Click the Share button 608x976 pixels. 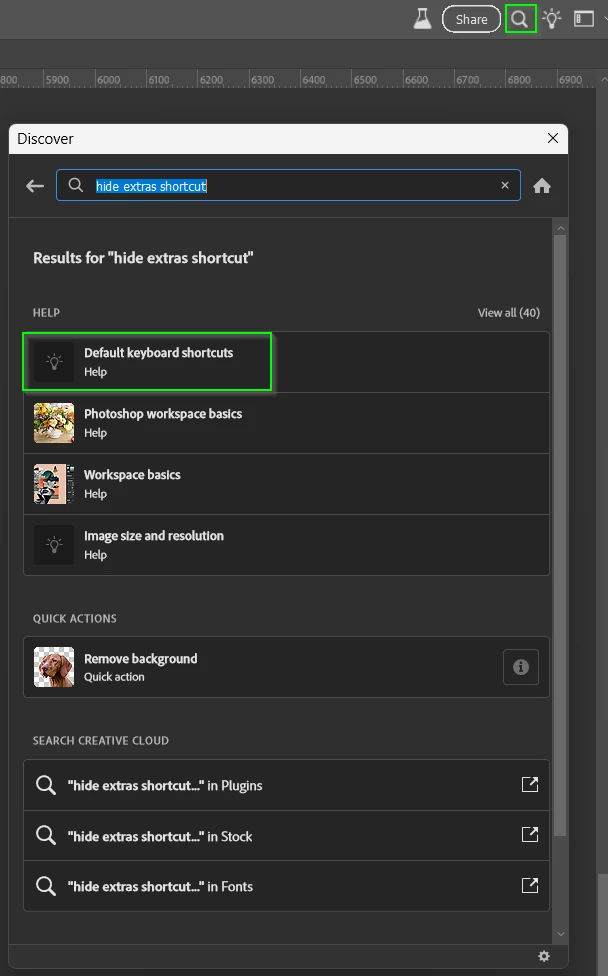click(x=471, y=19)
